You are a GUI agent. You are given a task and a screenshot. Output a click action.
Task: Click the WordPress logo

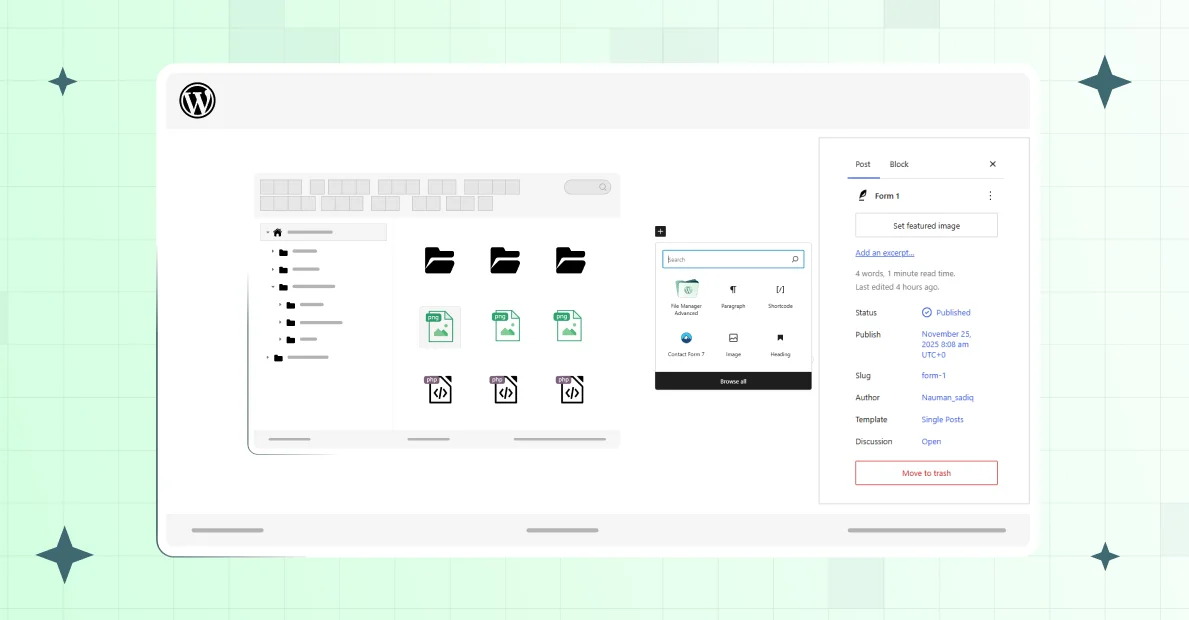(x=197, y=101)
